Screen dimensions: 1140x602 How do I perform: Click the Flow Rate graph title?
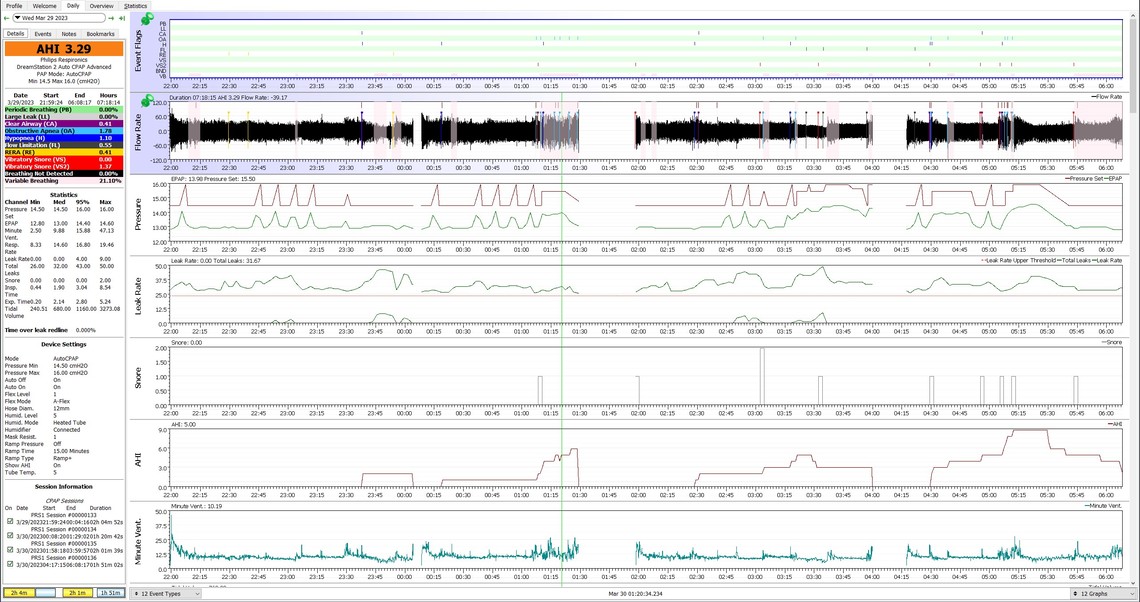[138, 131]
